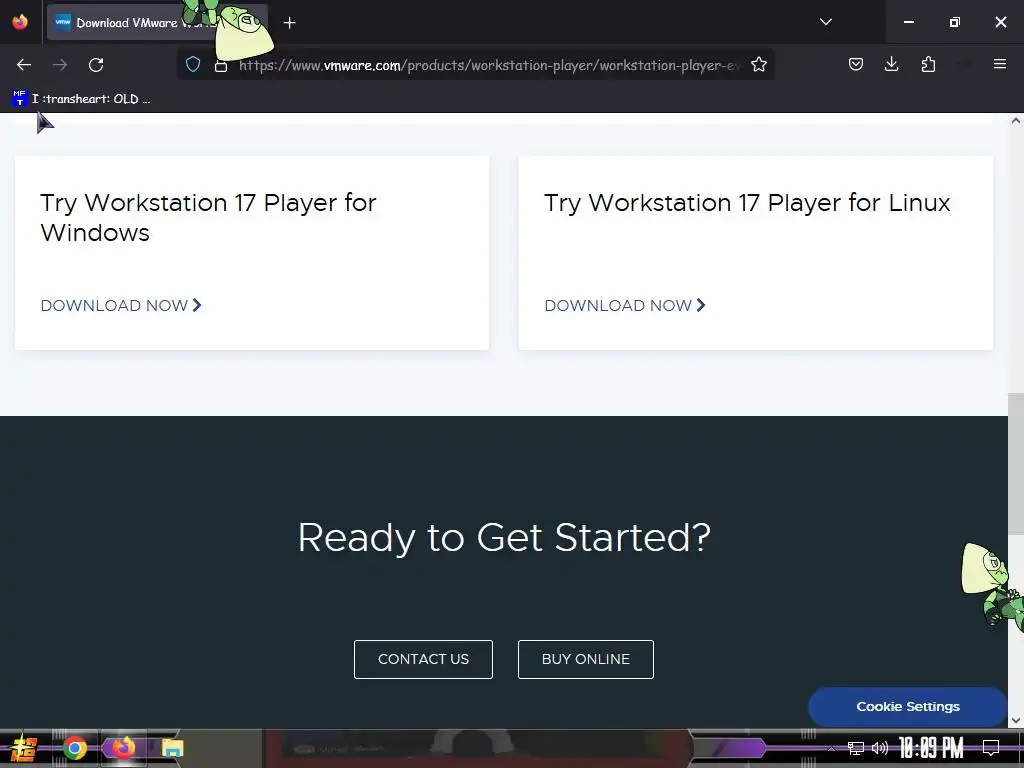This screenshot has width=1024, height=768.
Task: Click Try Workstation 17 Player for Windows title
Action: (x=208, y=217)
